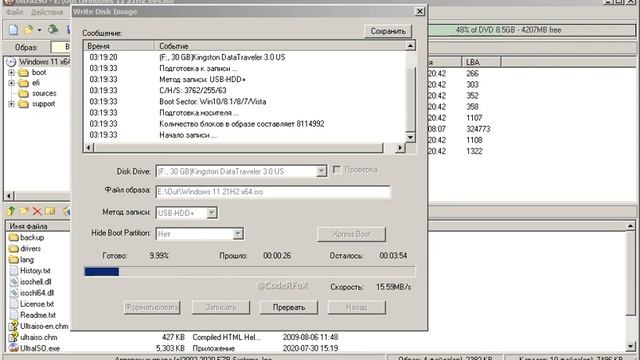
Task: Select the efi folder icon in tree
Action: tap(24, 83)
